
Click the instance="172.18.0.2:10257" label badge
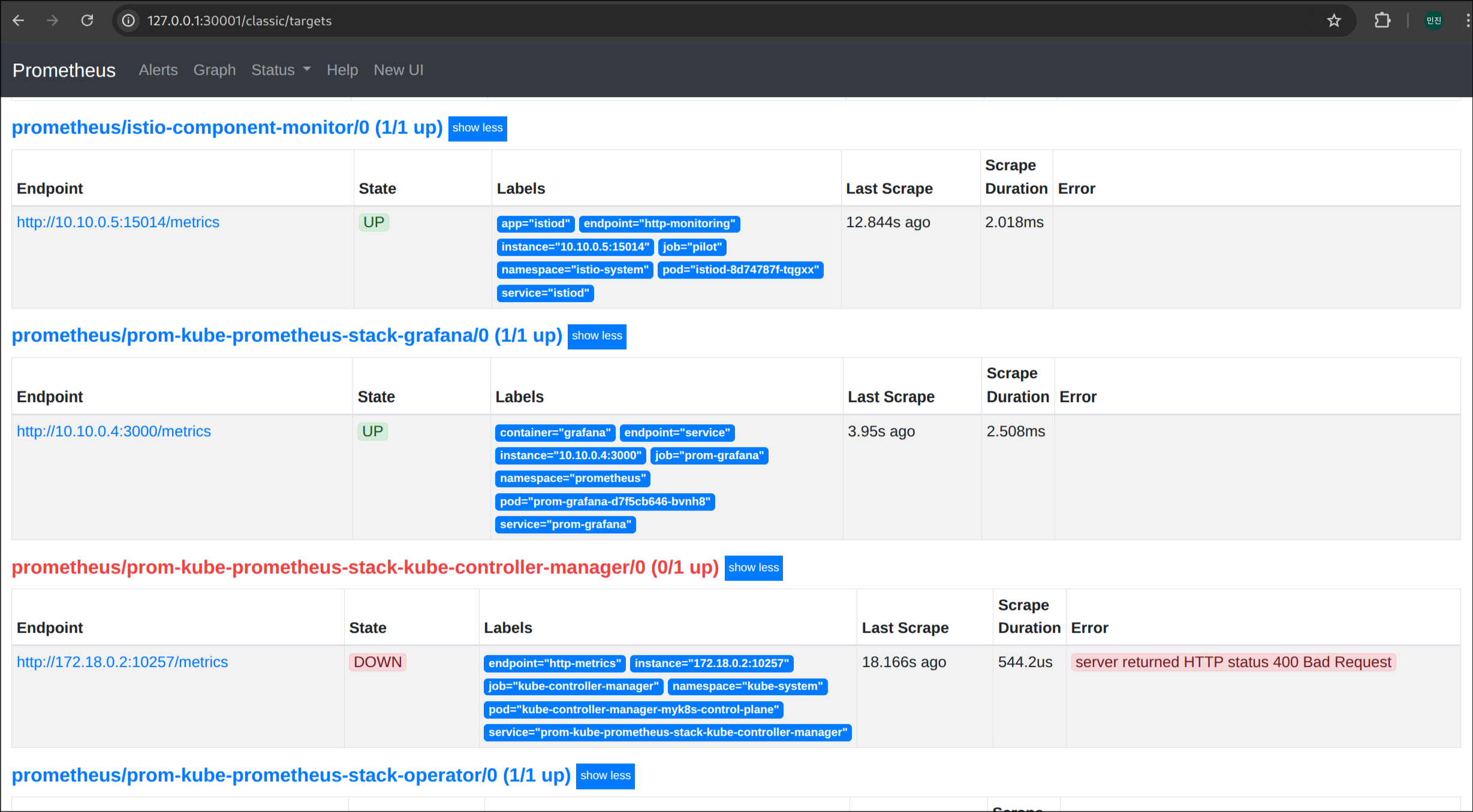712,664
